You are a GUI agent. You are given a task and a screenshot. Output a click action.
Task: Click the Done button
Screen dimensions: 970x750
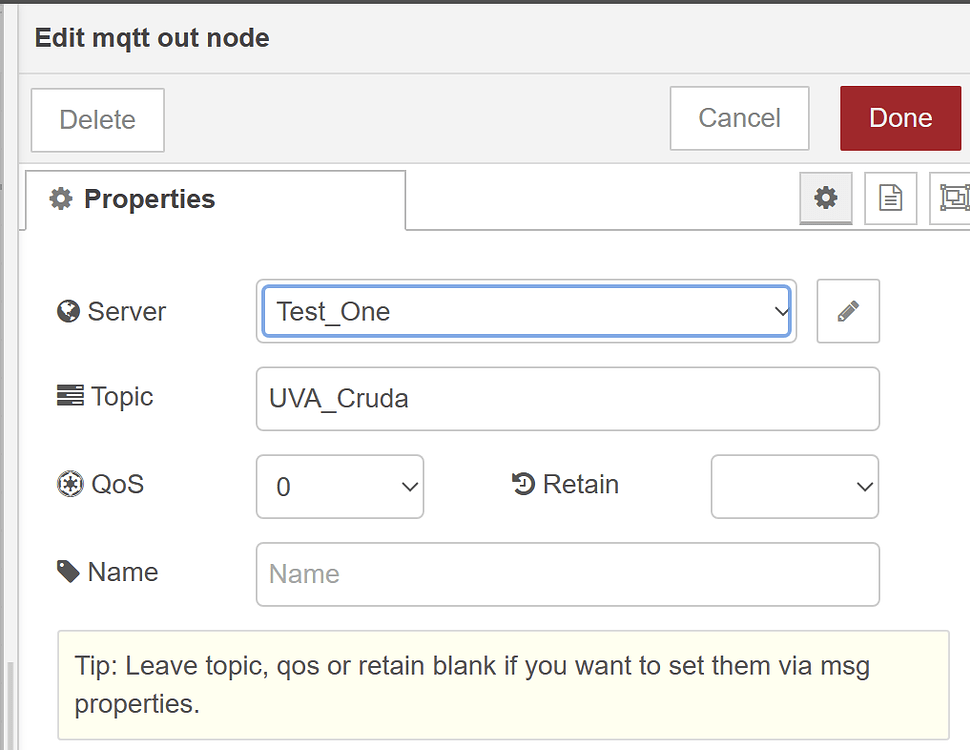899,117
